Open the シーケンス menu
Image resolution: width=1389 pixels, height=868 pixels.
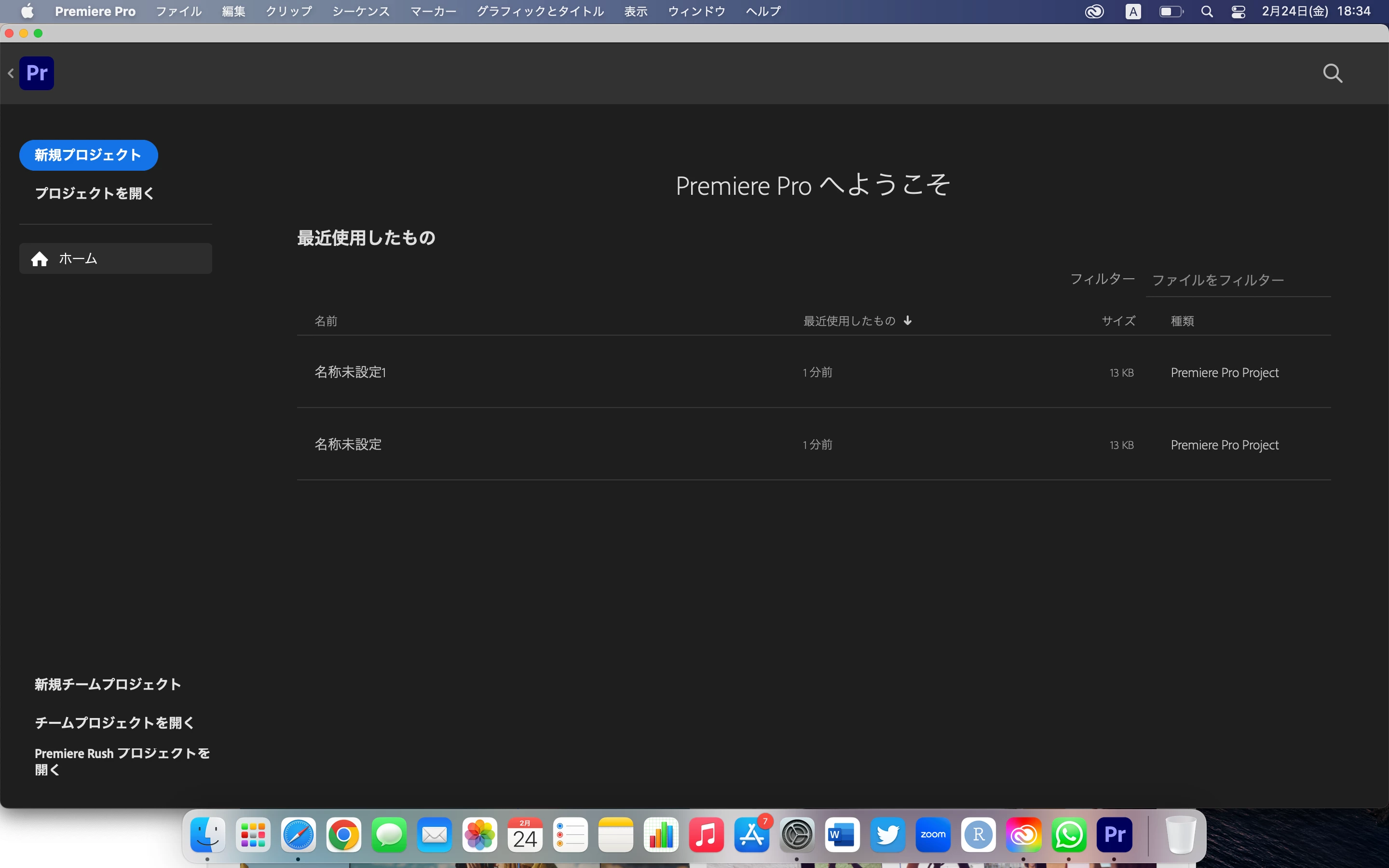360,12
